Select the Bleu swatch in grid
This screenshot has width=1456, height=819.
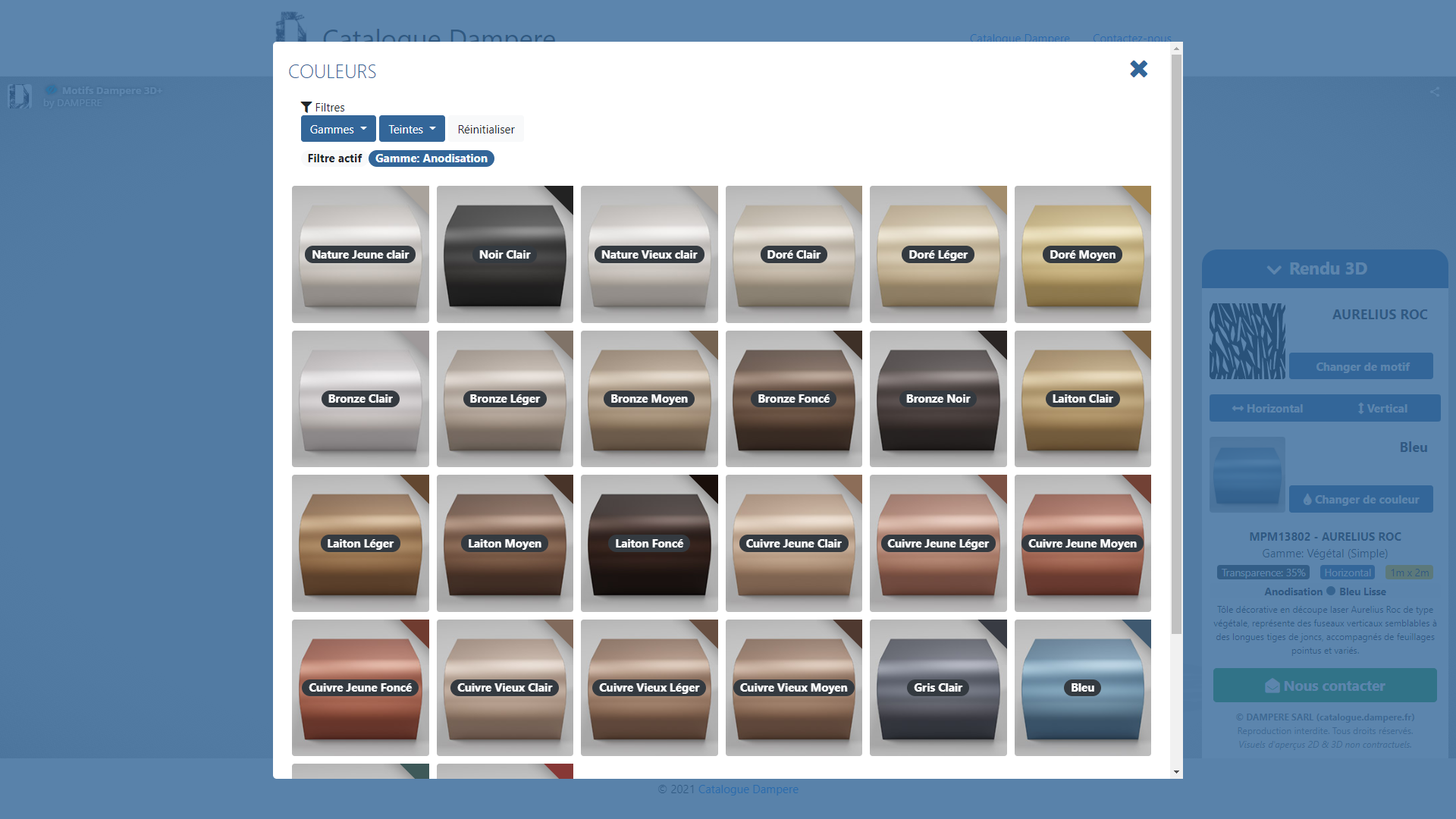1083,688
